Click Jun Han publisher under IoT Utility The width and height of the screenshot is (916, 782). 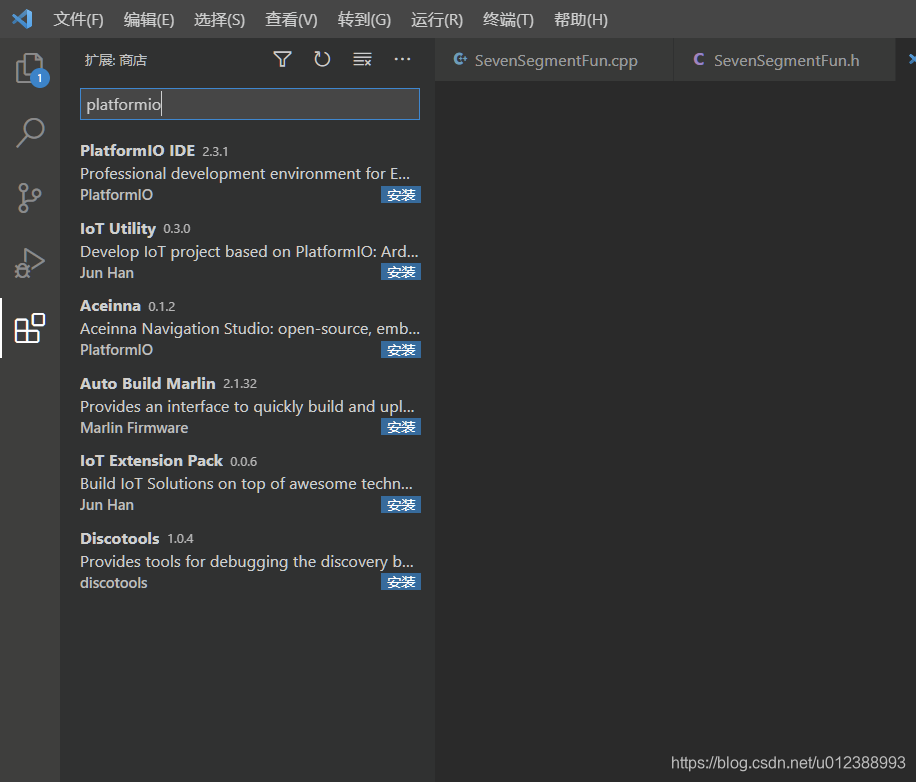click(107, 273)
